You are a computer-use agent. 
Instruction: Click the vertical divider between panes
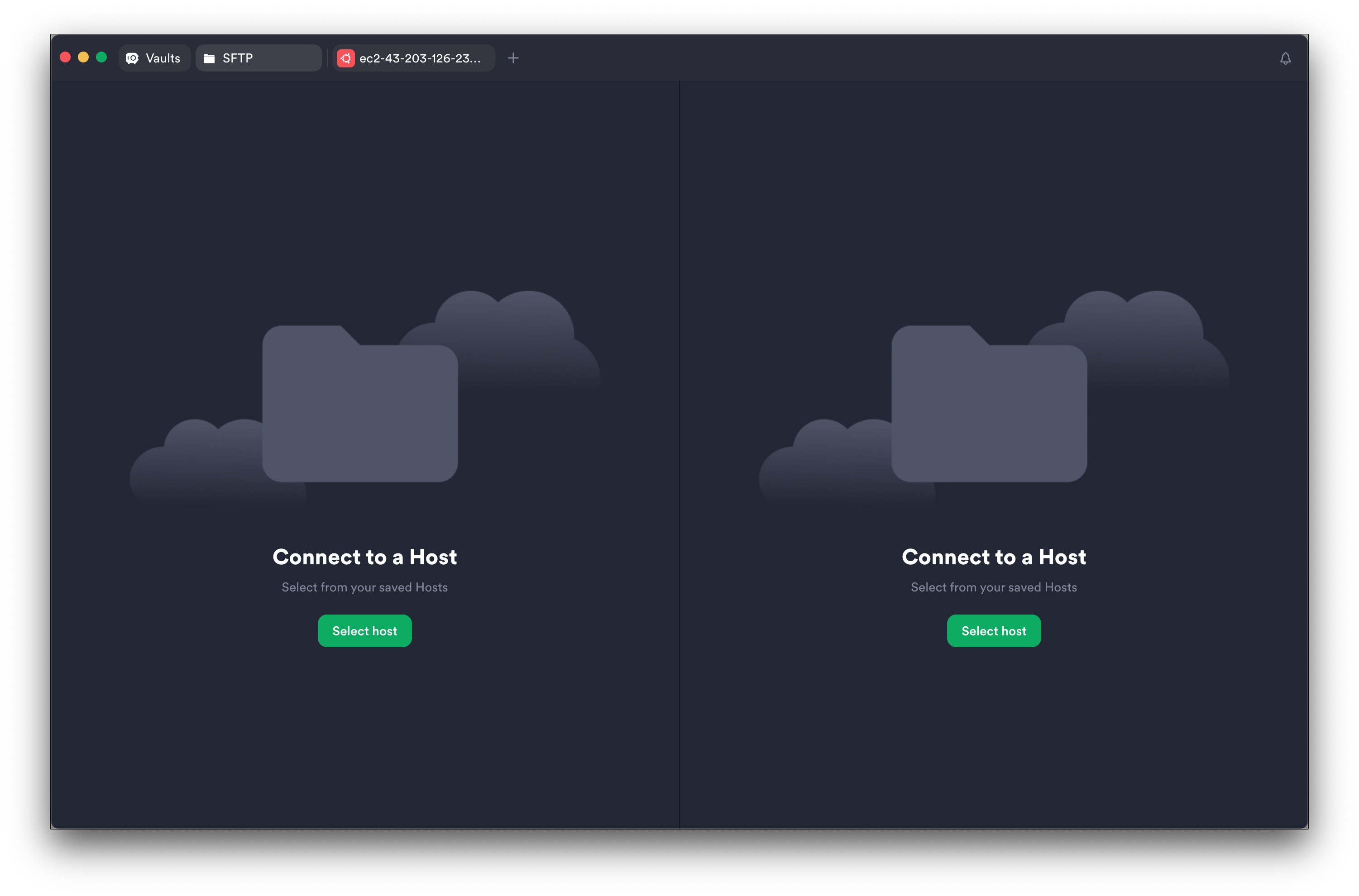click(679, 454)
